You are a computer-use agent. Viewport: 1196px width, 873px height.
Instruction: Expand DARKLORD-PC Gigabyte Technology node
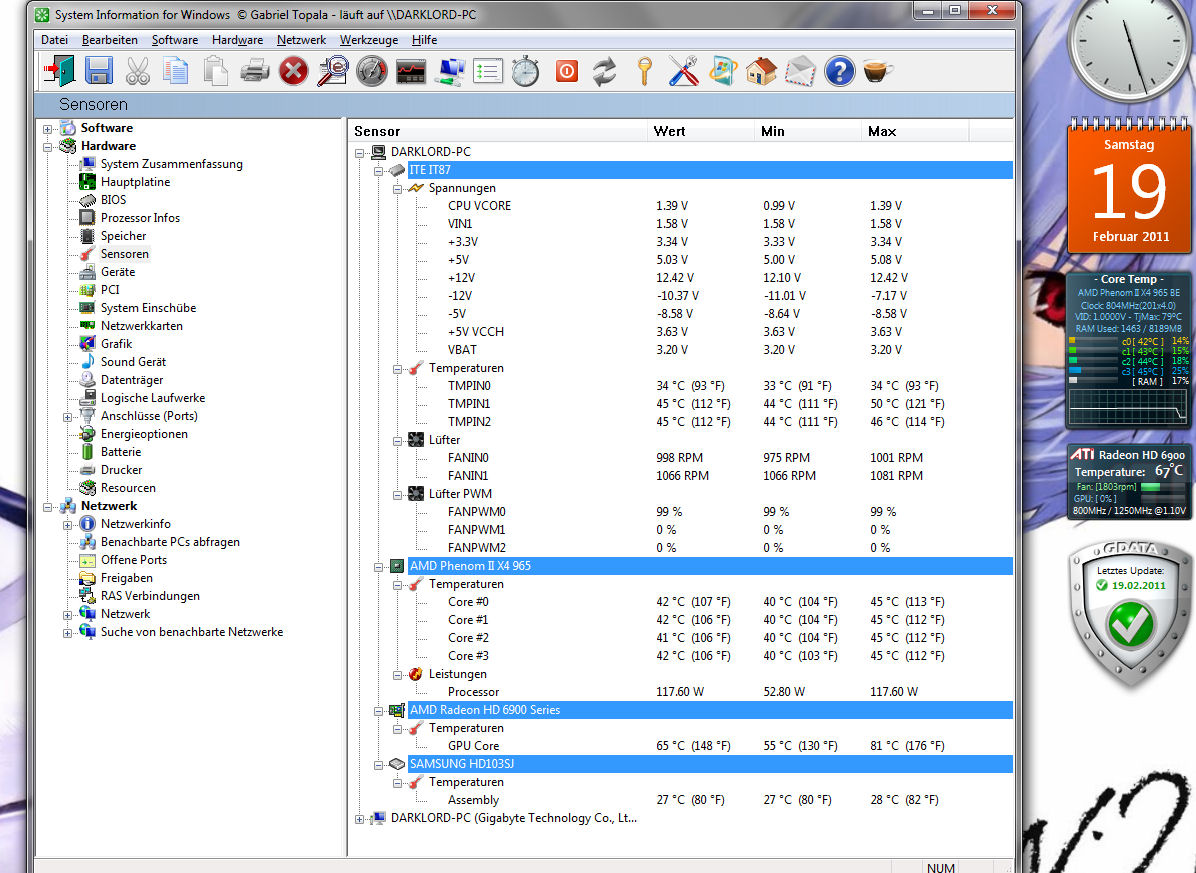coord(359,819)
